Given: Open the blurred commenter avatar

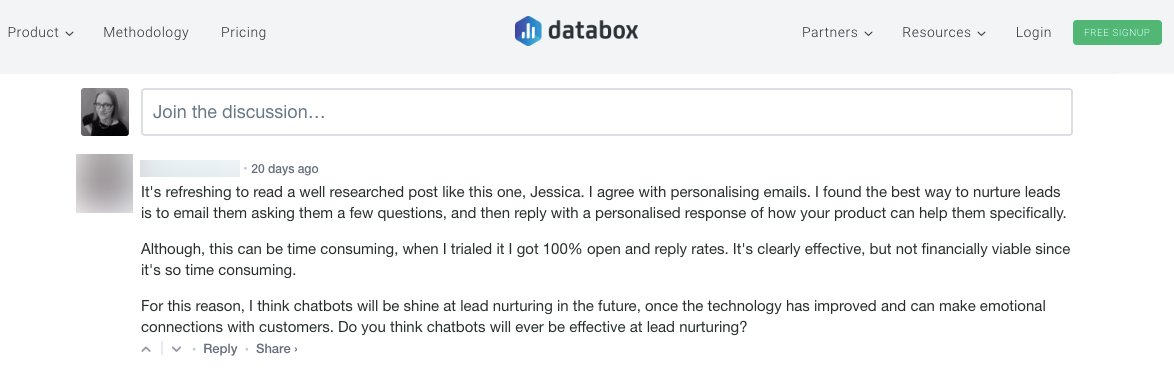Looking at the screenshot, I should [104, 184].
